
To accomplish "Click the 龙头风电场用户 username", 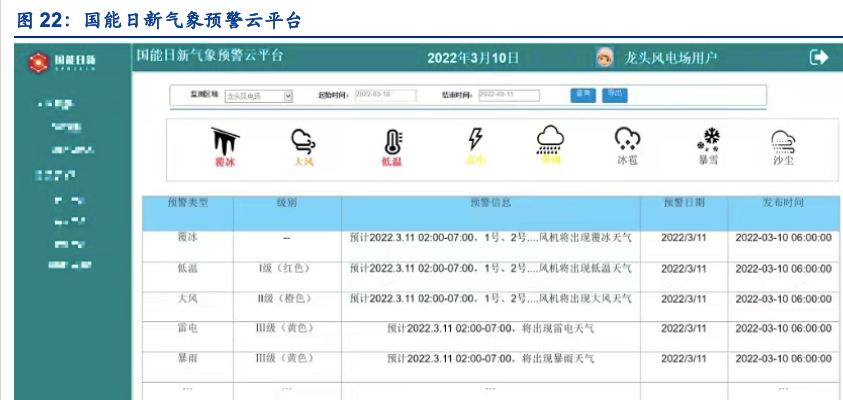I will [670, 58].
